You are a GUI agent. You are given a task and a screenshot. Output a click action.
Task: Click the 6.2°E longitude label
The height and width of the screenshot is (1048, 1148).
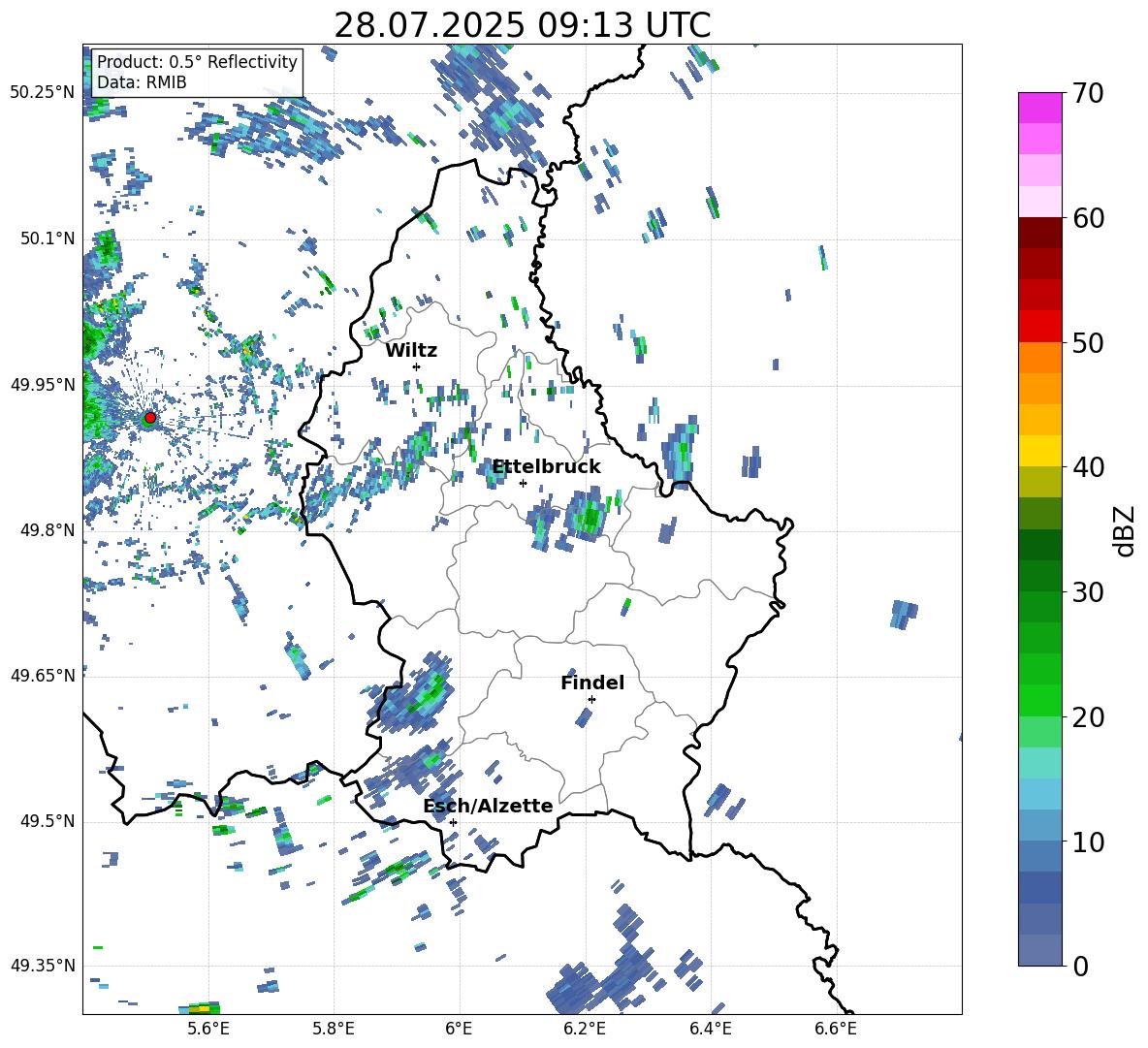[585, 1029]
